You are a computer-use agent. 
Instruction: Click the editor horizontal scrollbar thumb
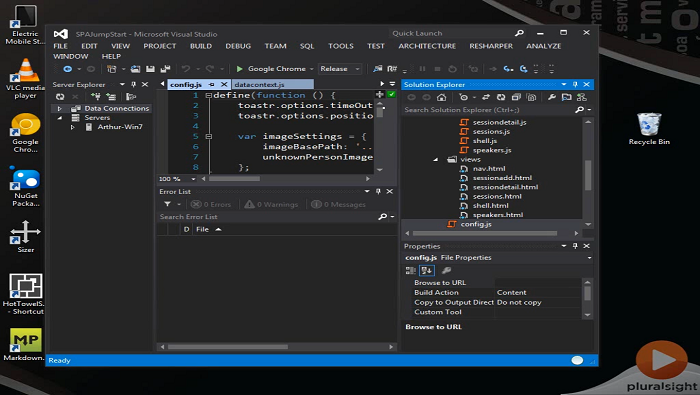pyautogui.click(x=234, y=179)
